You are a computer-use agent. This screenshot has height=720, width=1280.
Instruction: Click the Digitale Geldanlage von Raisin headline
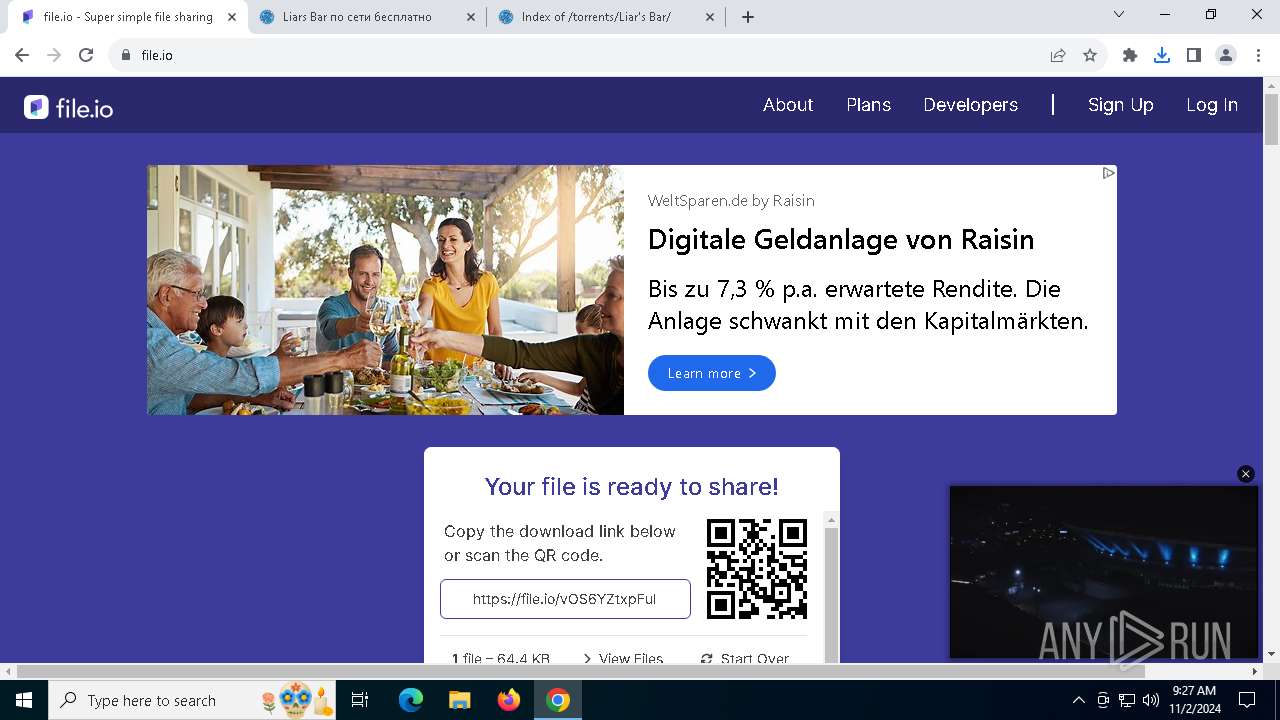[x=841, y=240]
